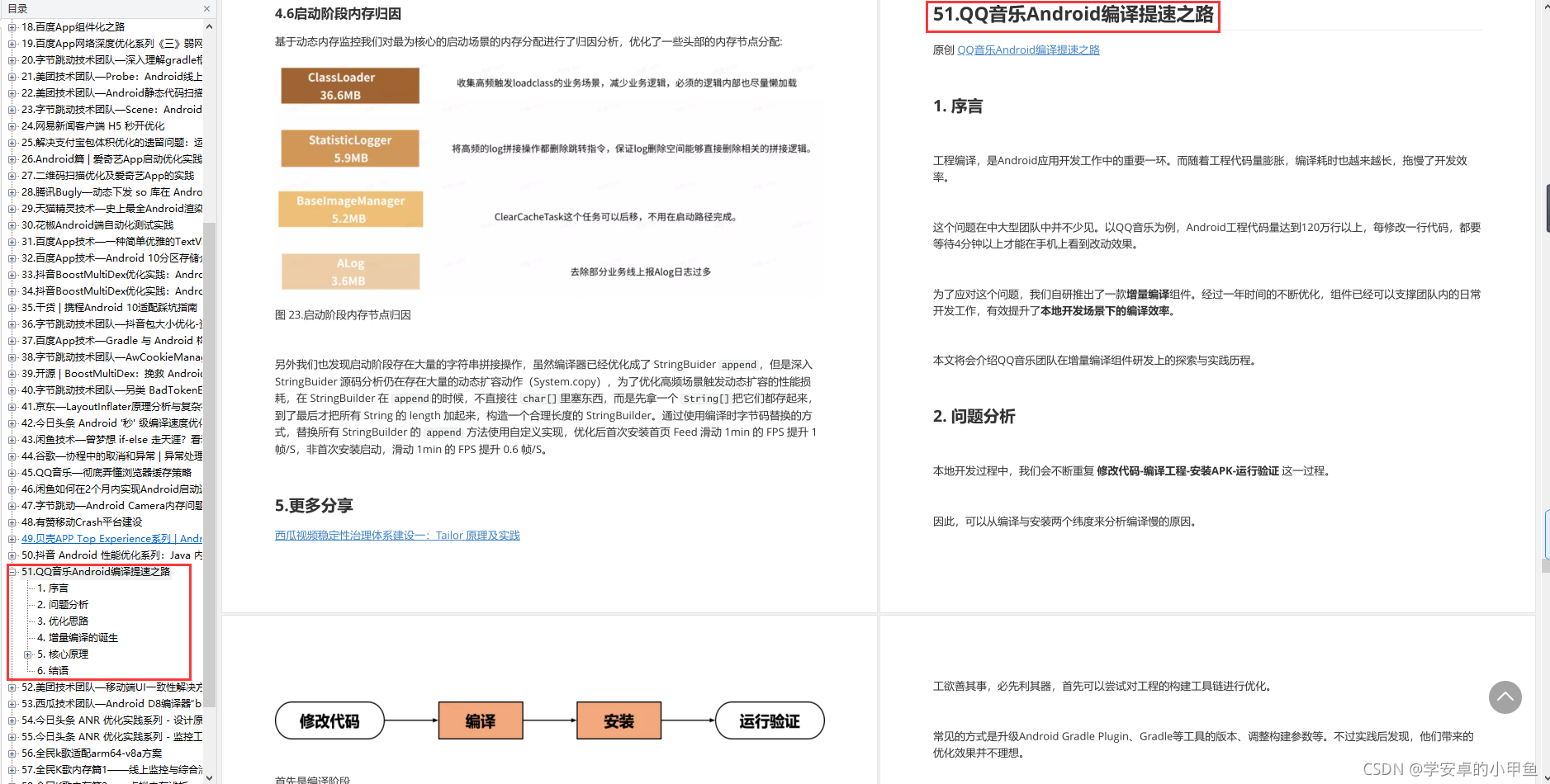Select 31.百度App技术 TextView entry
The height and width of the screenshot is (784, 1550).
point(111,242)
